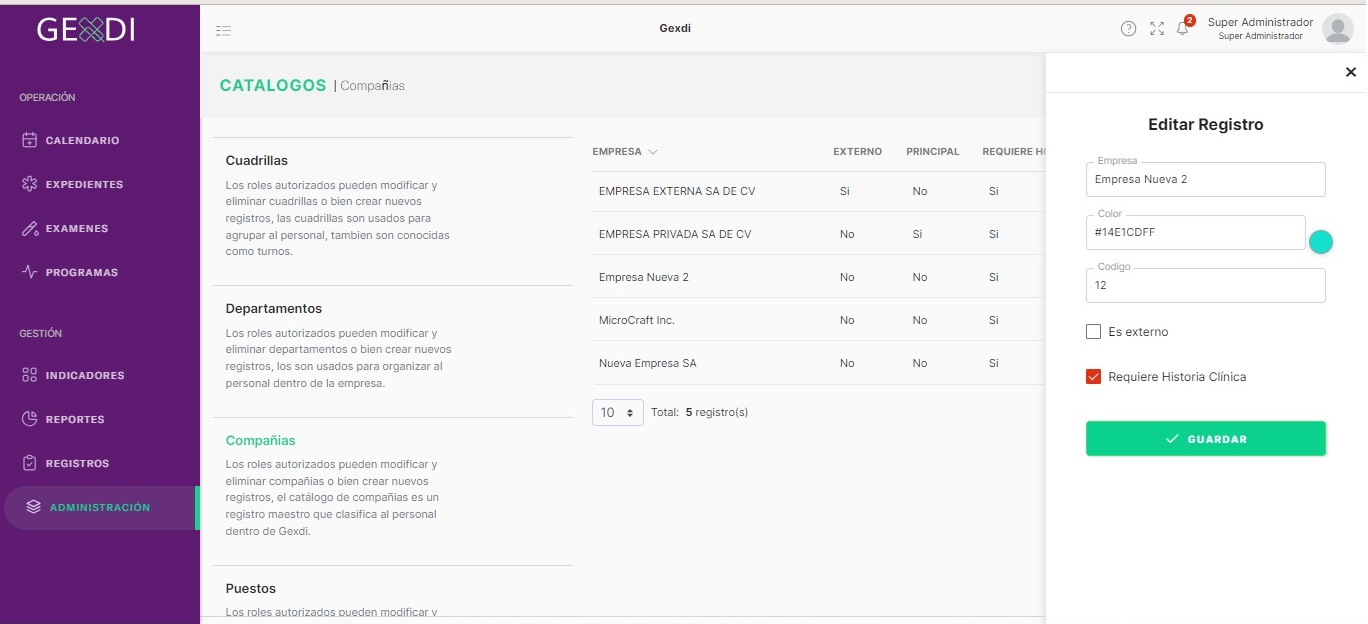Image resolution: width=1368 pixels, height=624 pixels.
Task: Select row EMPRESA PRIVADA SA DE CV
Action: pos(818,234)
